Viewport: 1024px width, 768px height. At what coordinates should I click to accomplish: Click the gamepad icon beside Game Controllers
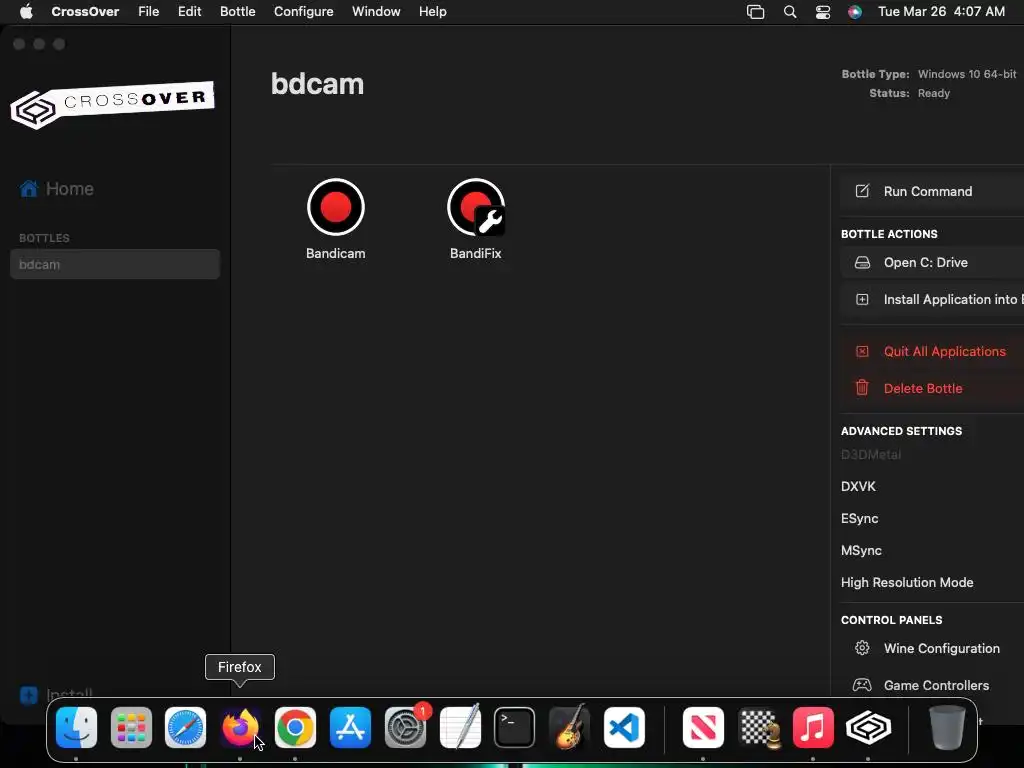click(862, 685)
